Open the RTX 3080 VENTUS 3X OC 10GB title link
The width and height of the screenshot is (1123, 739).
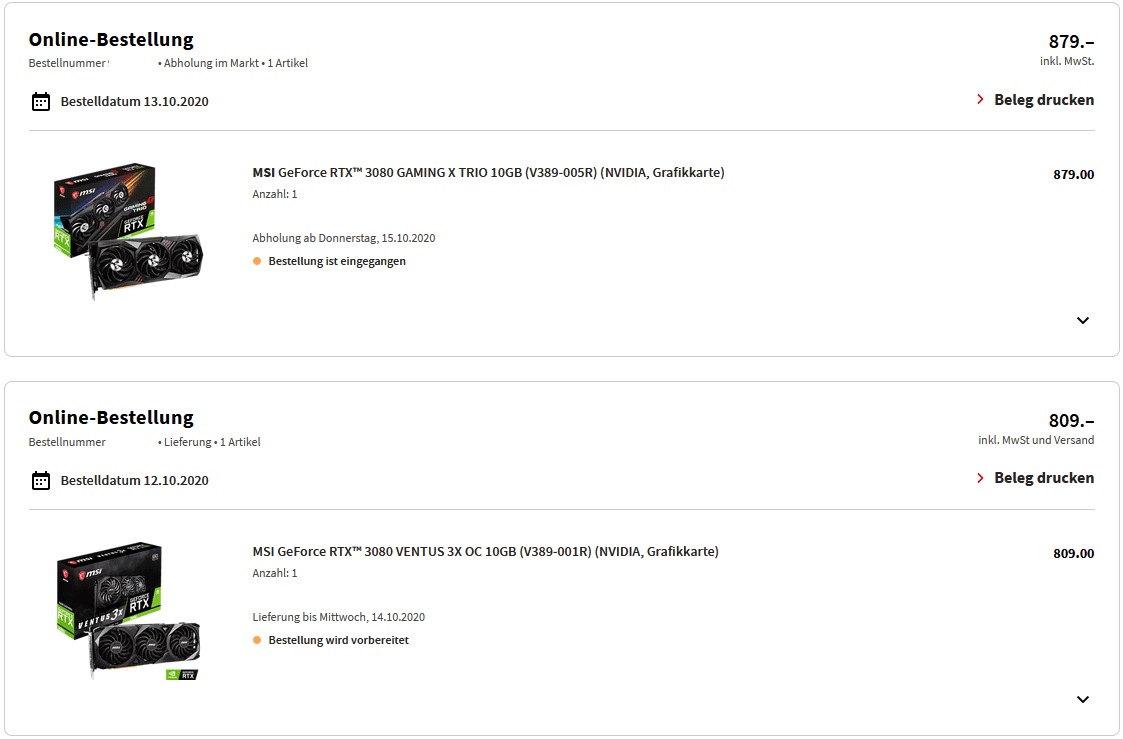pyautogui.click(x=486, y=551)
